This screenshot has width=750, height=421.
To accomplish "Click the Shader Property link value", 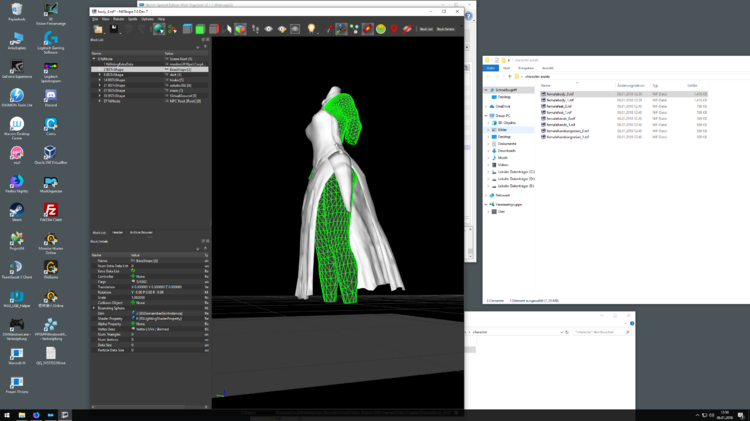I will [159, 319].
